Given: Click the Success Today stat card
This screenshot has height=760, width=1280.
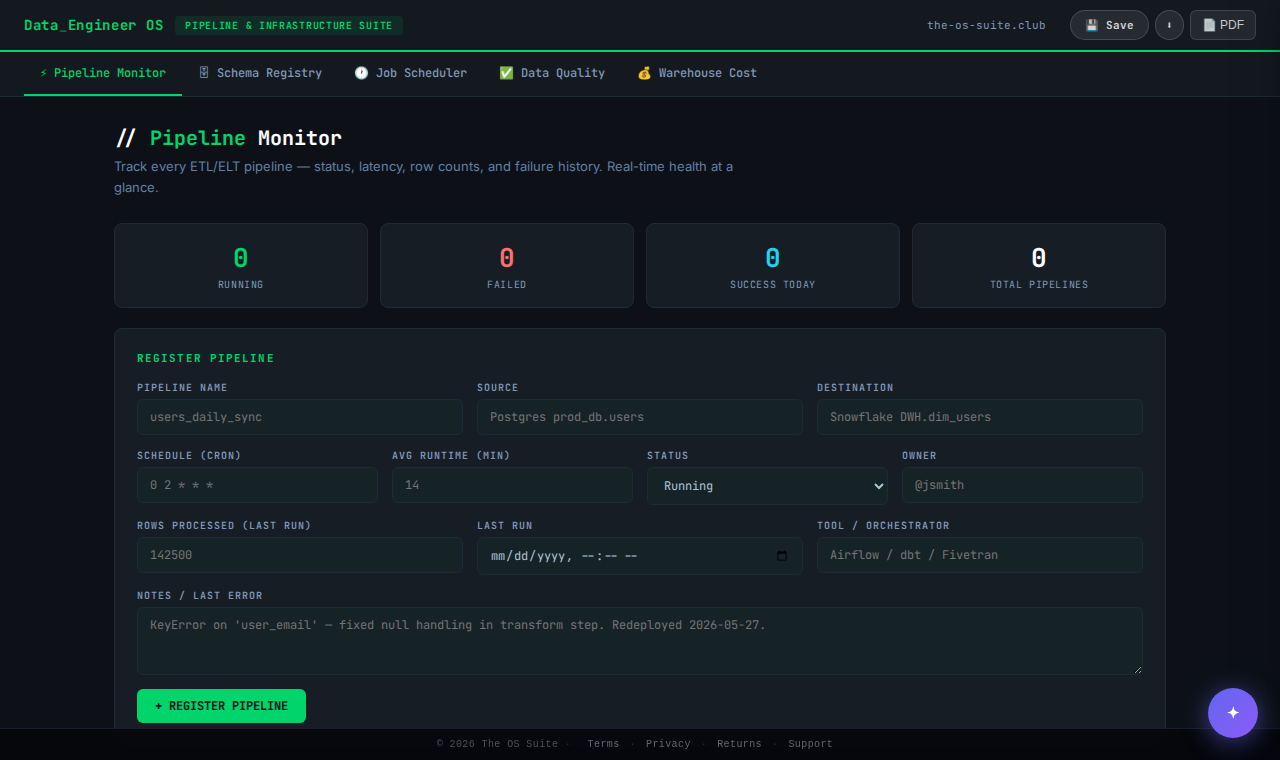Looking at the screenshot, I should pyautogui.click(x=773, y=265).
